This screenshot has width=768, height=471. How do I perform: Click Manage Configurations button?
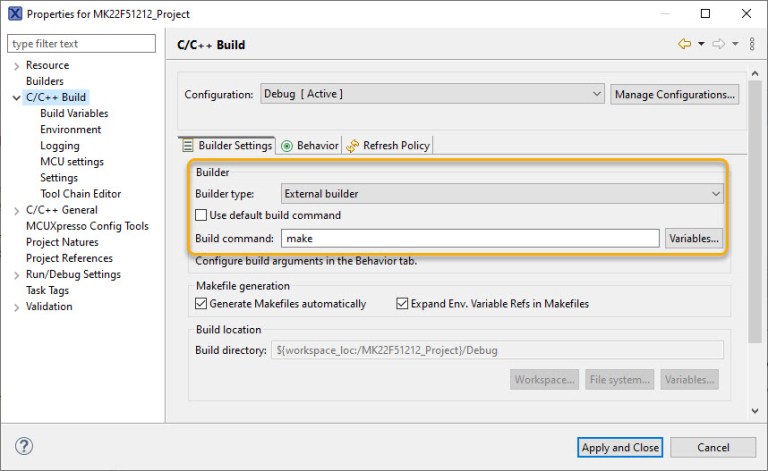click(x=674, y=94)
